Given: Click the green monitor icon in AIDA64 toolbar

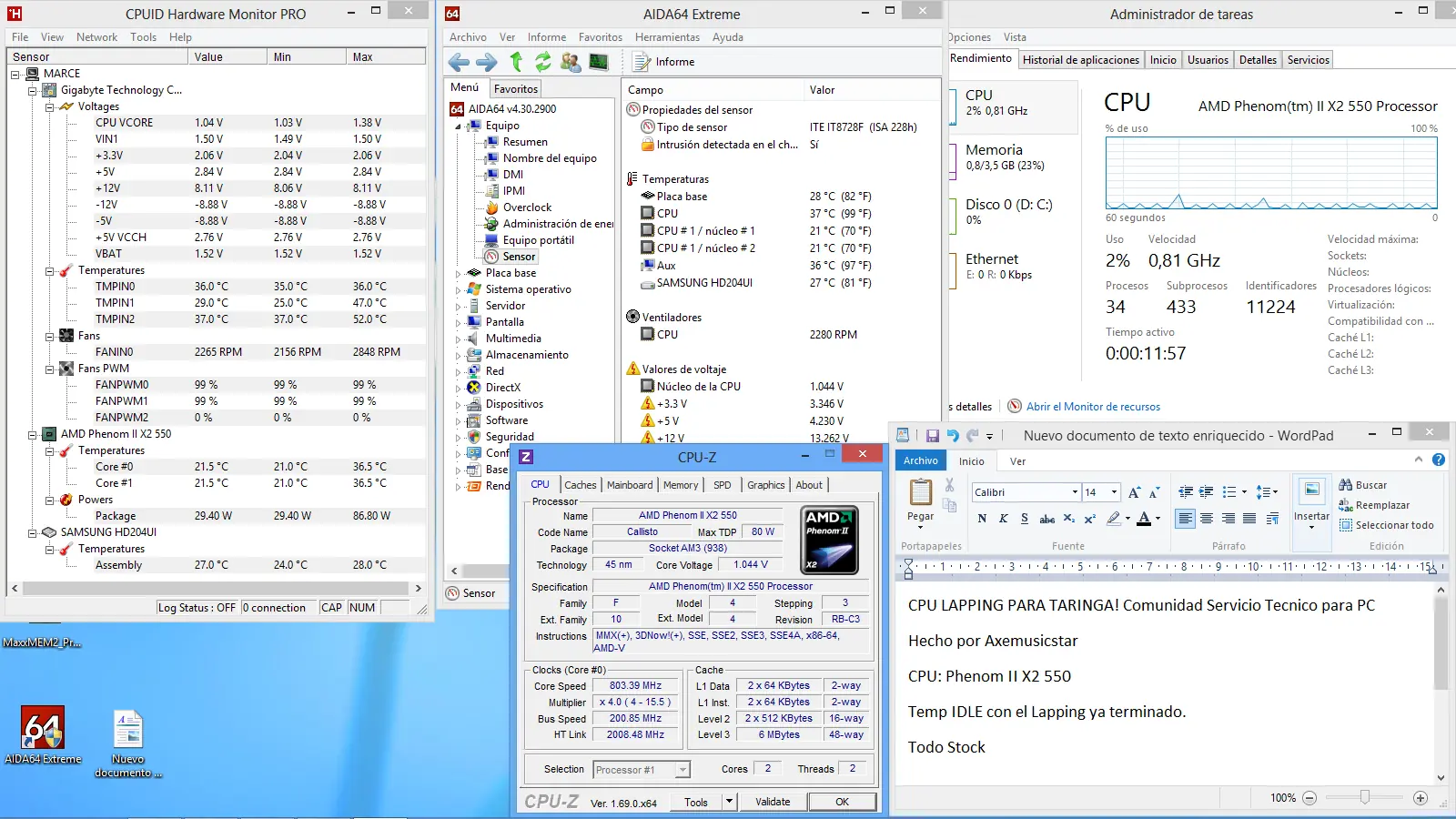Looking at the screenshot, I should coord(599,62).
